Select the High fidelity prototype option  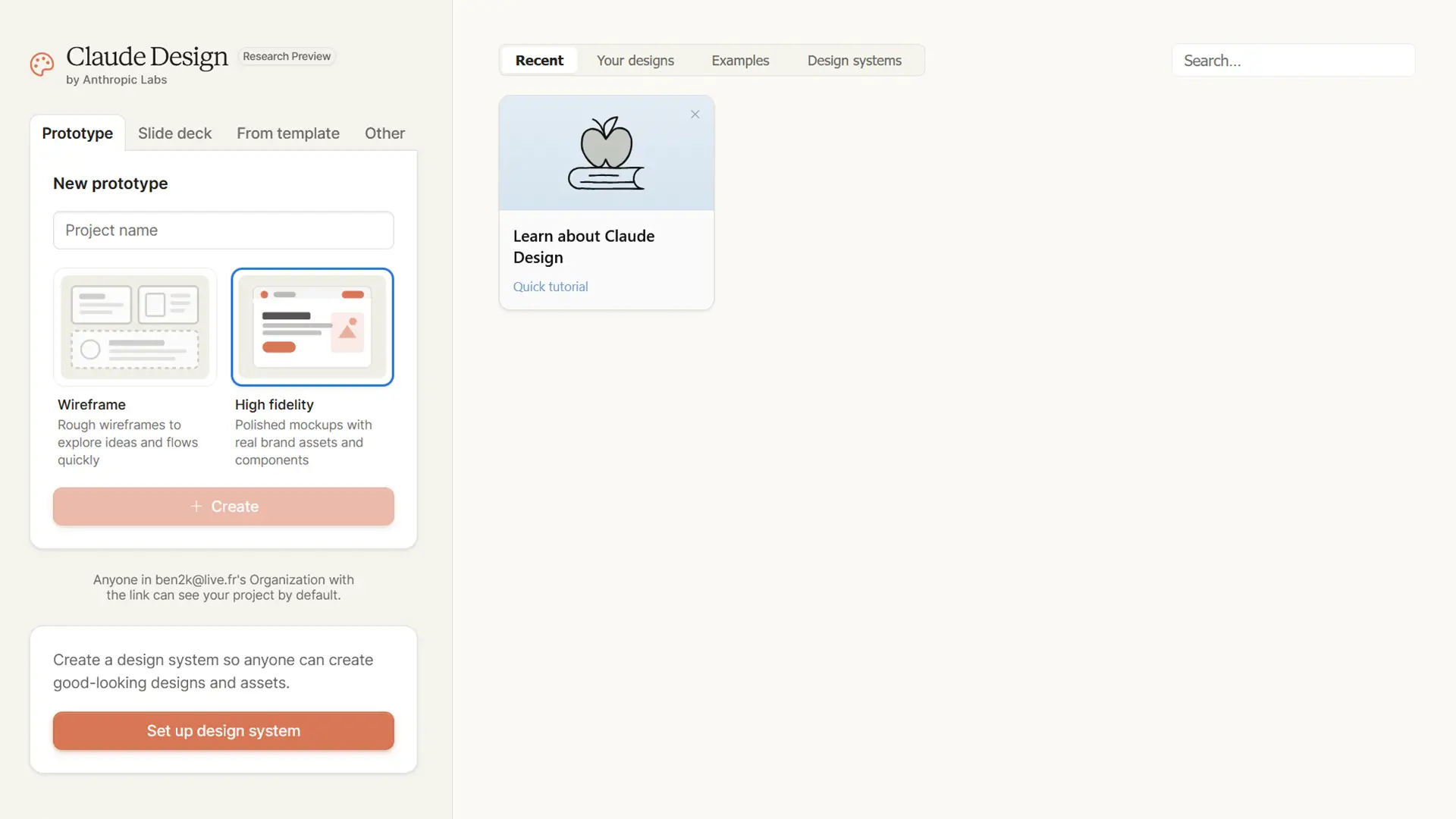click(x=312, y=327)
